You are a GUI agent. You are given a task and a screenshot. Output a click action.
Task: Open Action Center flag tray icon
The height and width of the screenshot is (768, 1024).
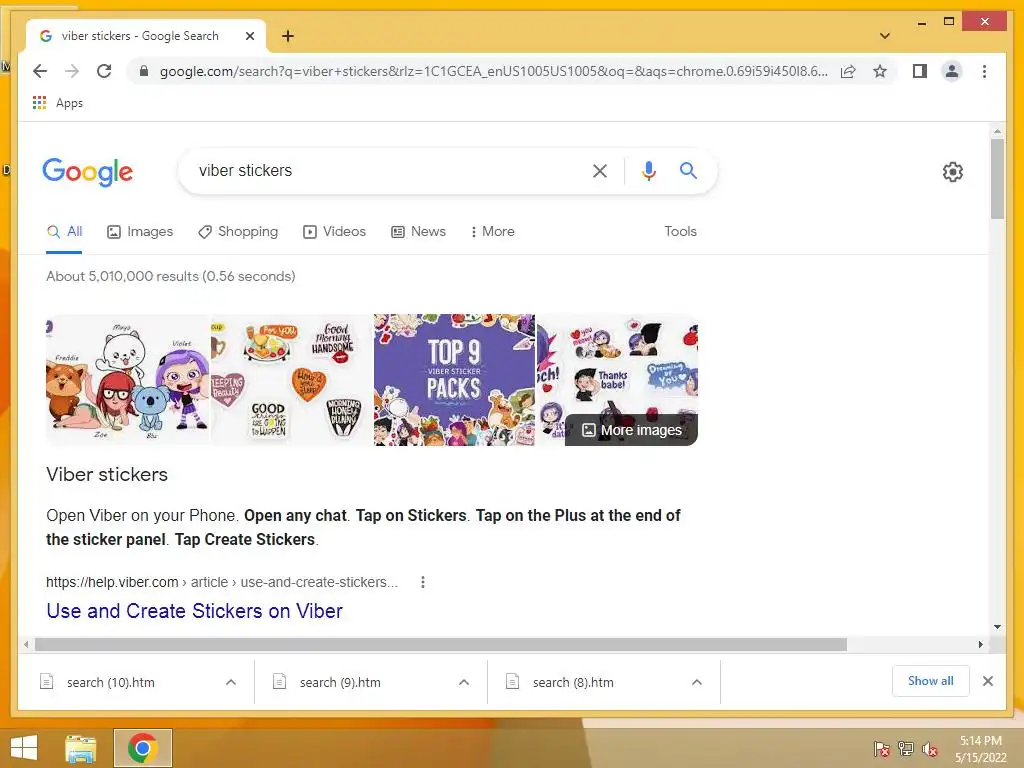pyautogui.click(x=882, y=749)
